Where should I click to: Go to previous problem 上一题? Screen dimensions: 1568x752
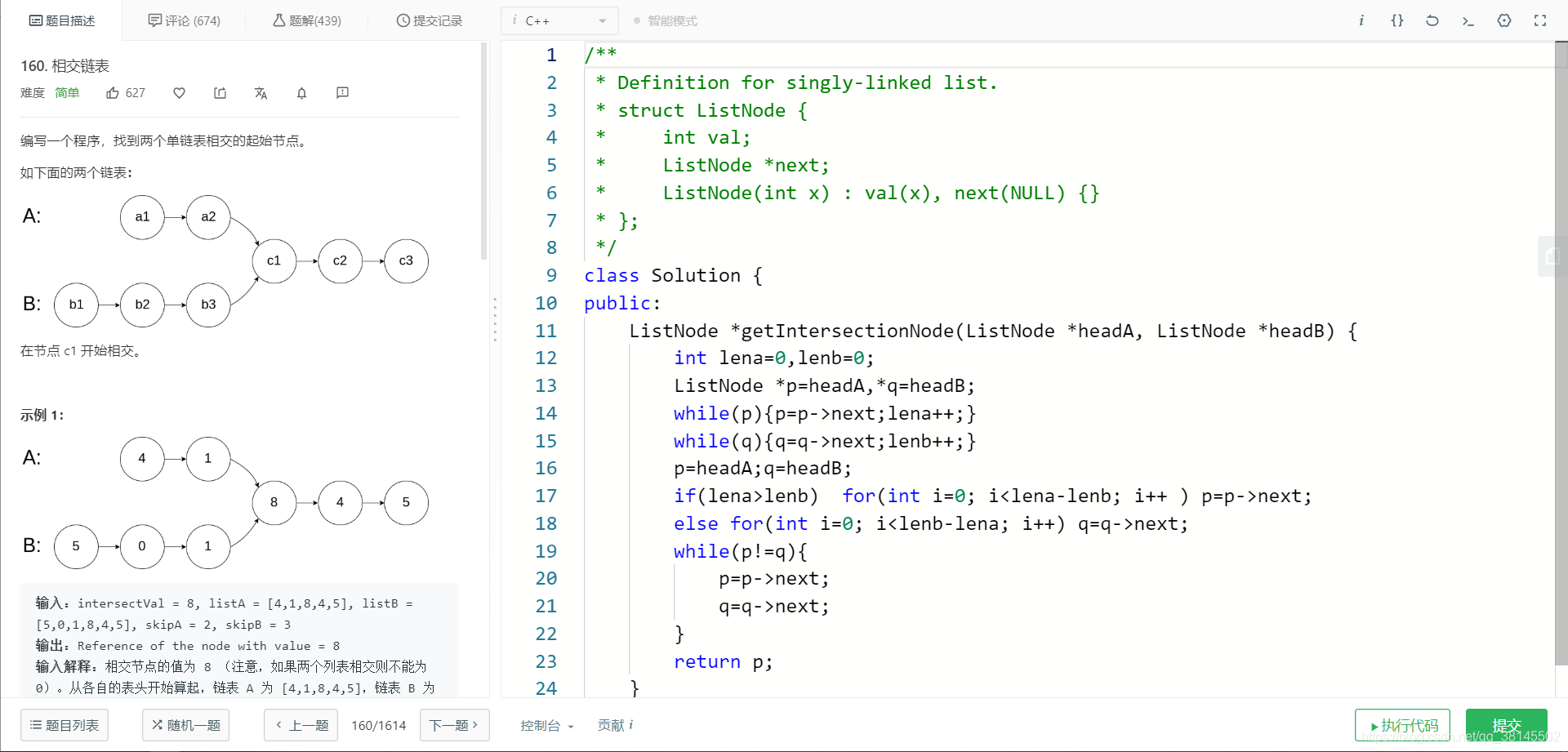301,725
